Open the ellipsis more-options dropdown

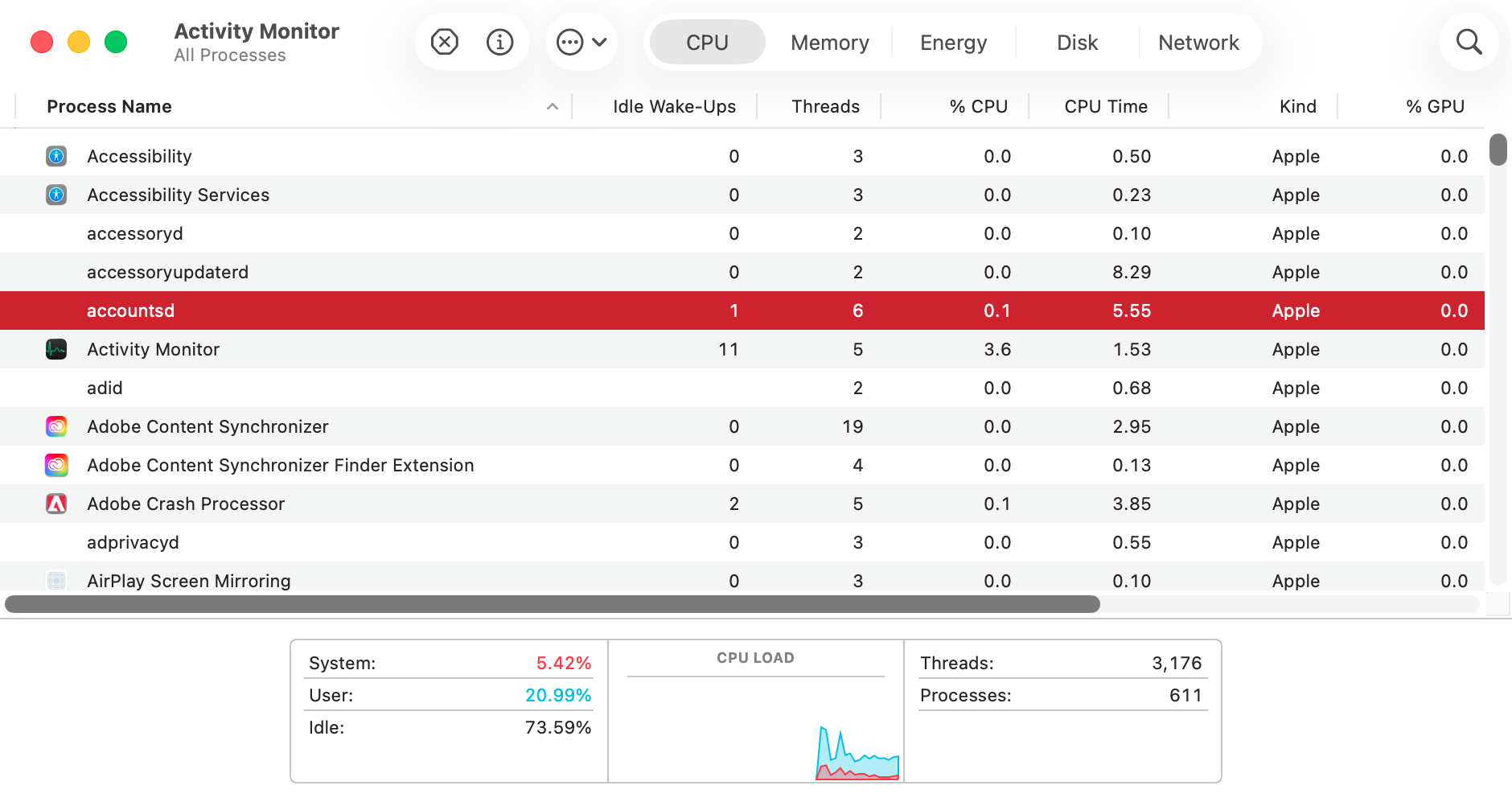[581, 42]
